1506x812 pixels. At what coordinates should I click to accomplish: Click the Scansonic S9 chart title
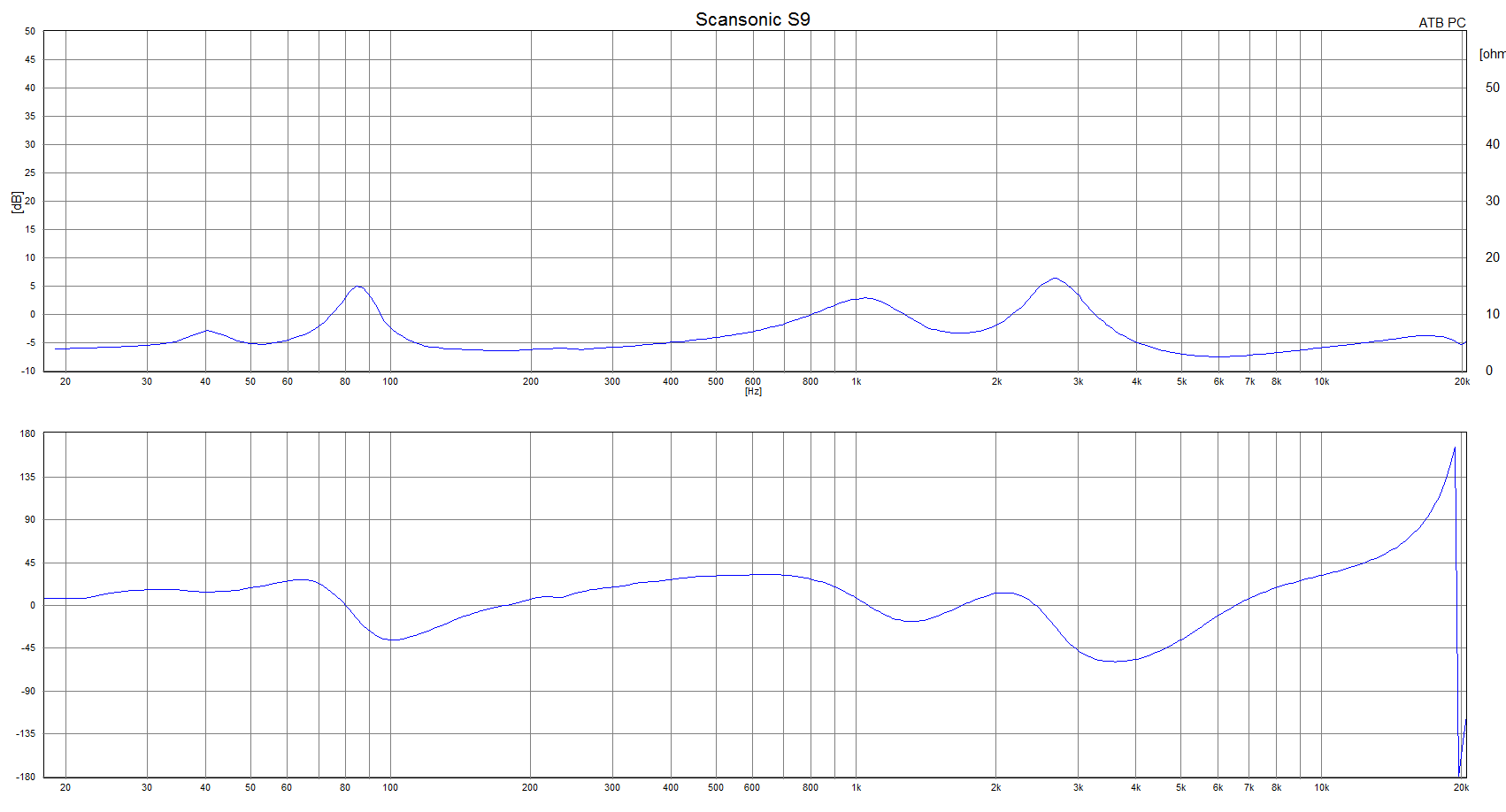(752, 19)
